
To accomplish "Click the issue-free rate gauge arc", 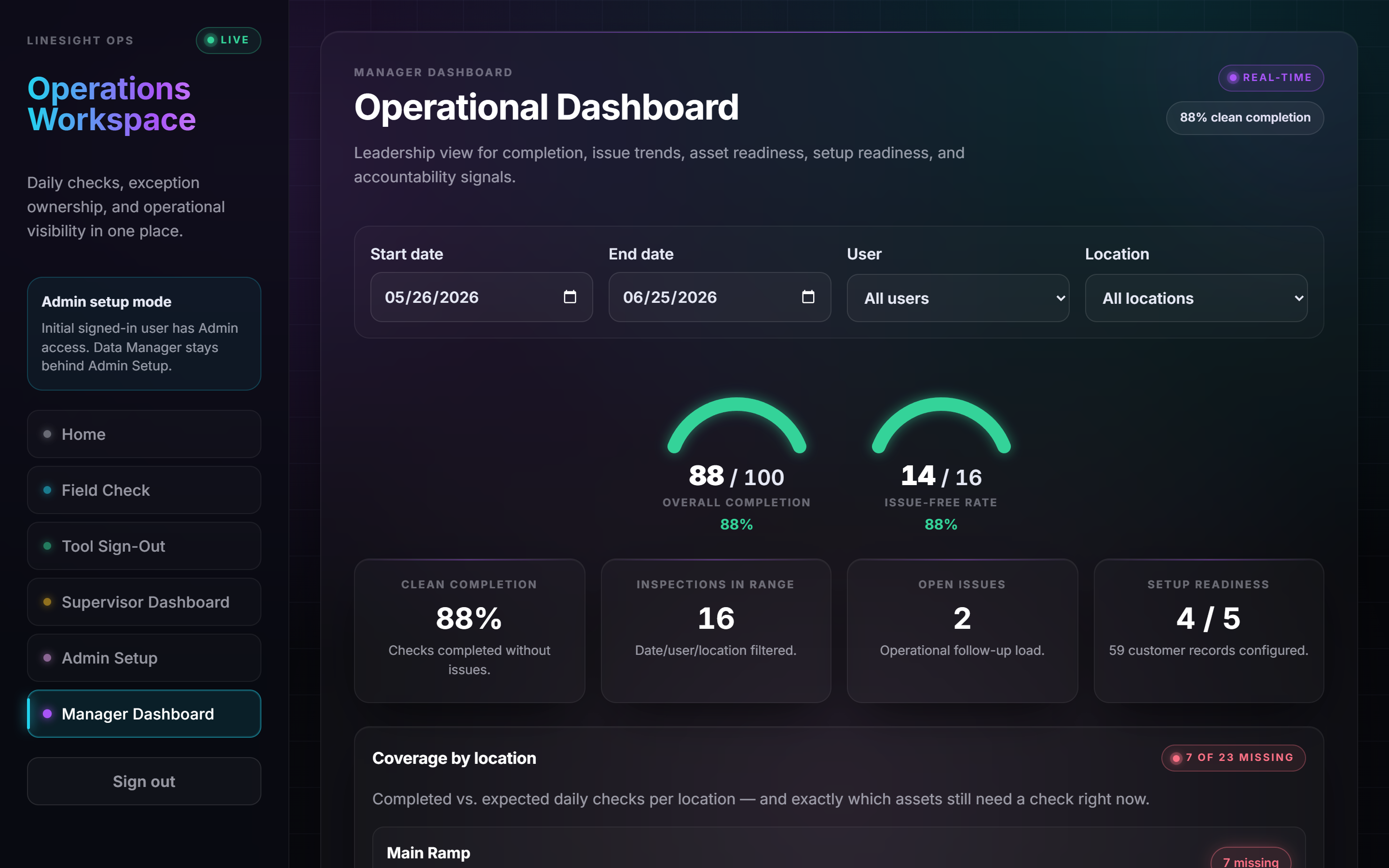I will 941,425.
